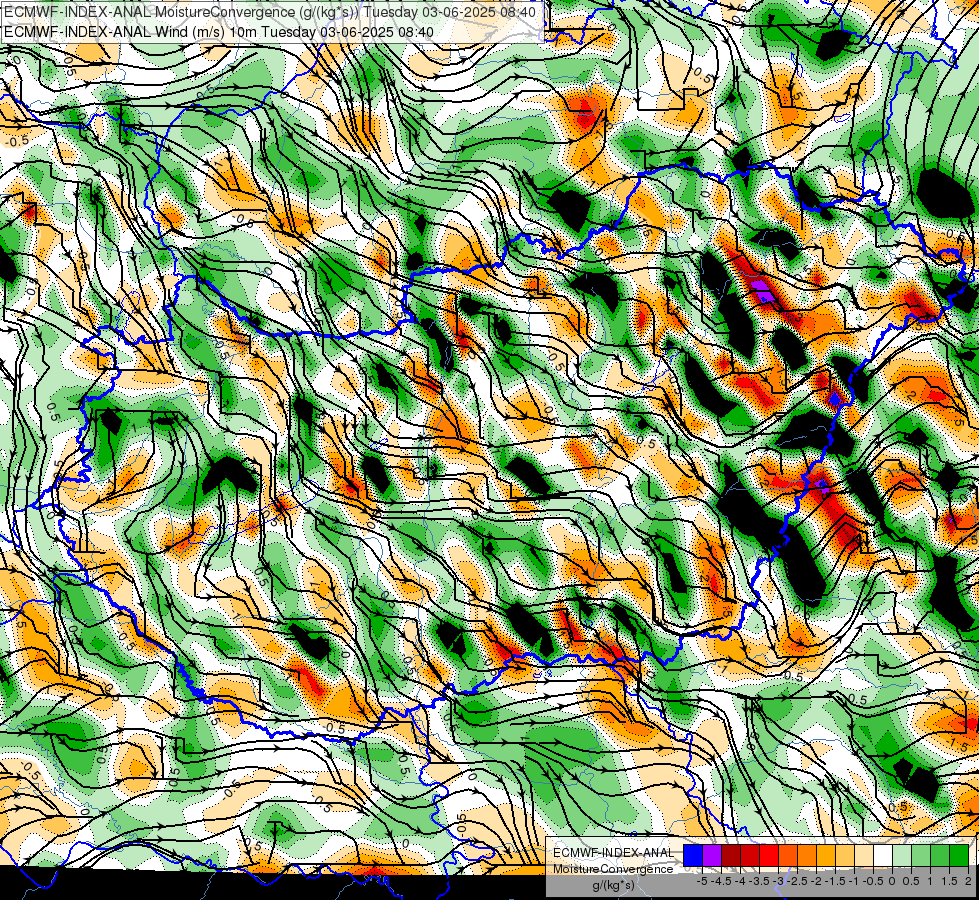The image size is (979, 900).
Task: Select the white legend swatch
Action: tap(883, 855)
